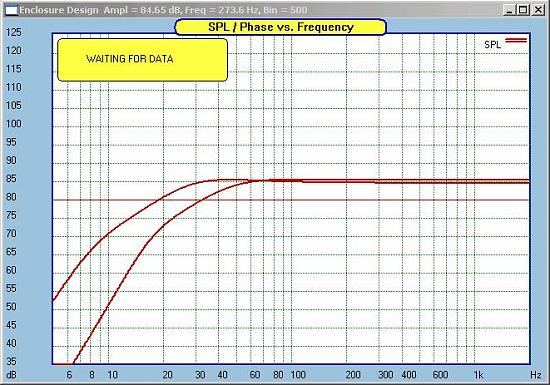Click the '35' dB axis label
Image resolution: width=550 pixels, height=385 pixels.
click(x=11, y=362)
